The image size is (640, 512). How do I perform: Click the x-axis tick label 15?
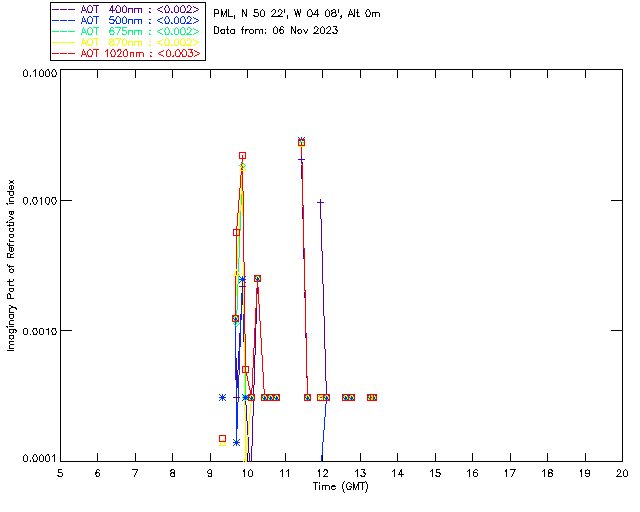tap(435, 473)
